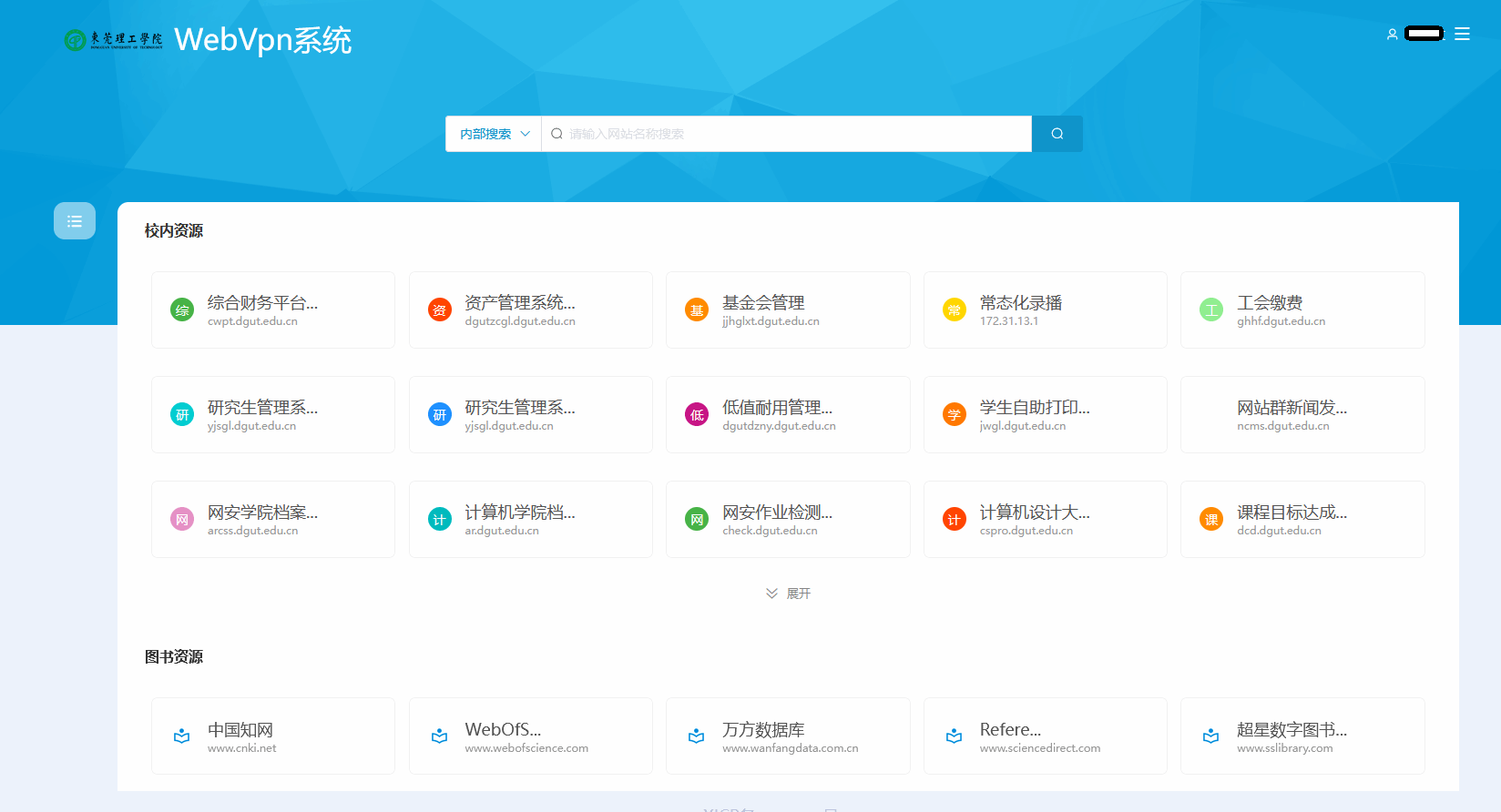Click the 图书资源 section heading
The height and width of the screenshot is (812, 1501).
coord(174,657)
